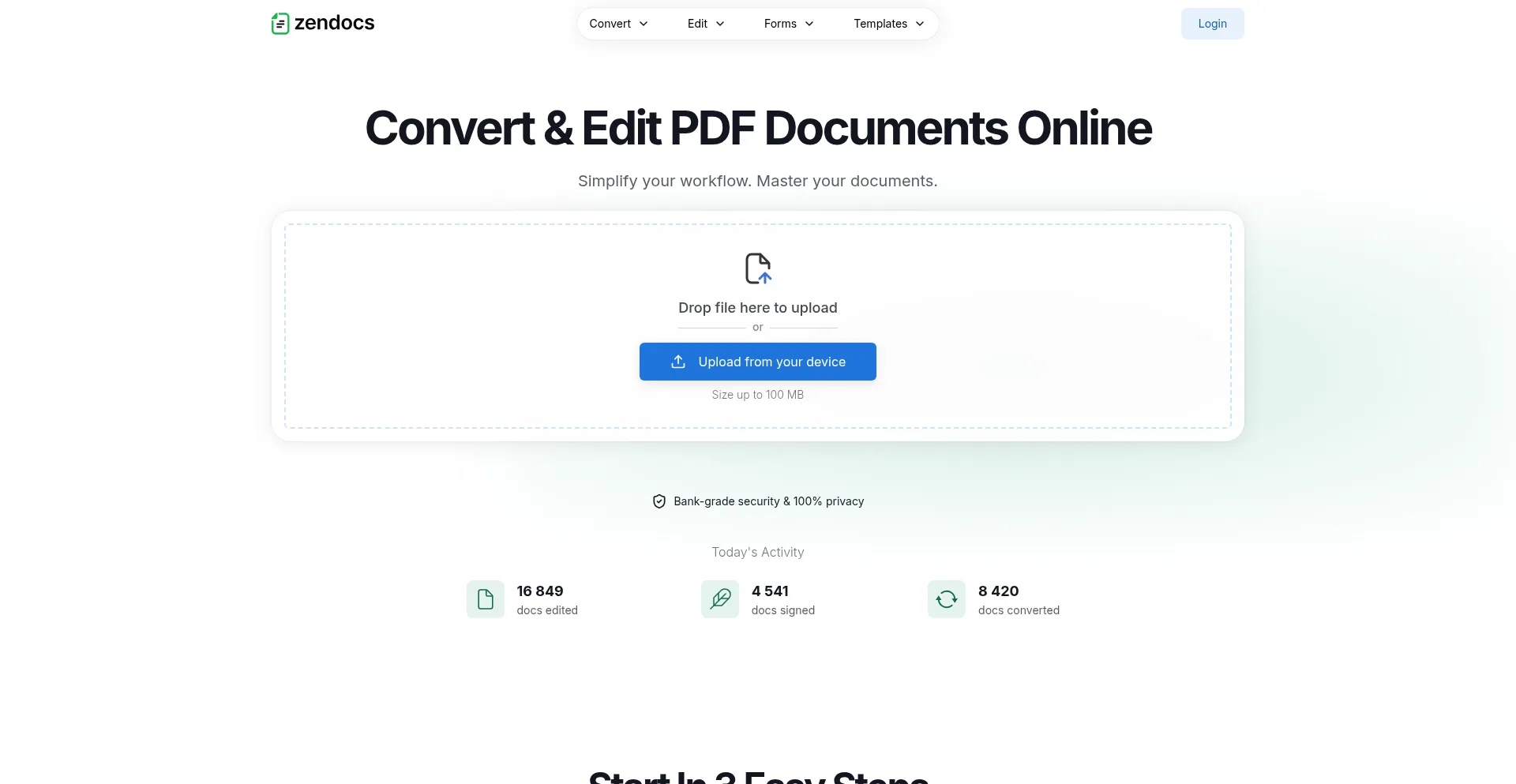Expand the Forms dropdown chevron

[x=809, y=24]
